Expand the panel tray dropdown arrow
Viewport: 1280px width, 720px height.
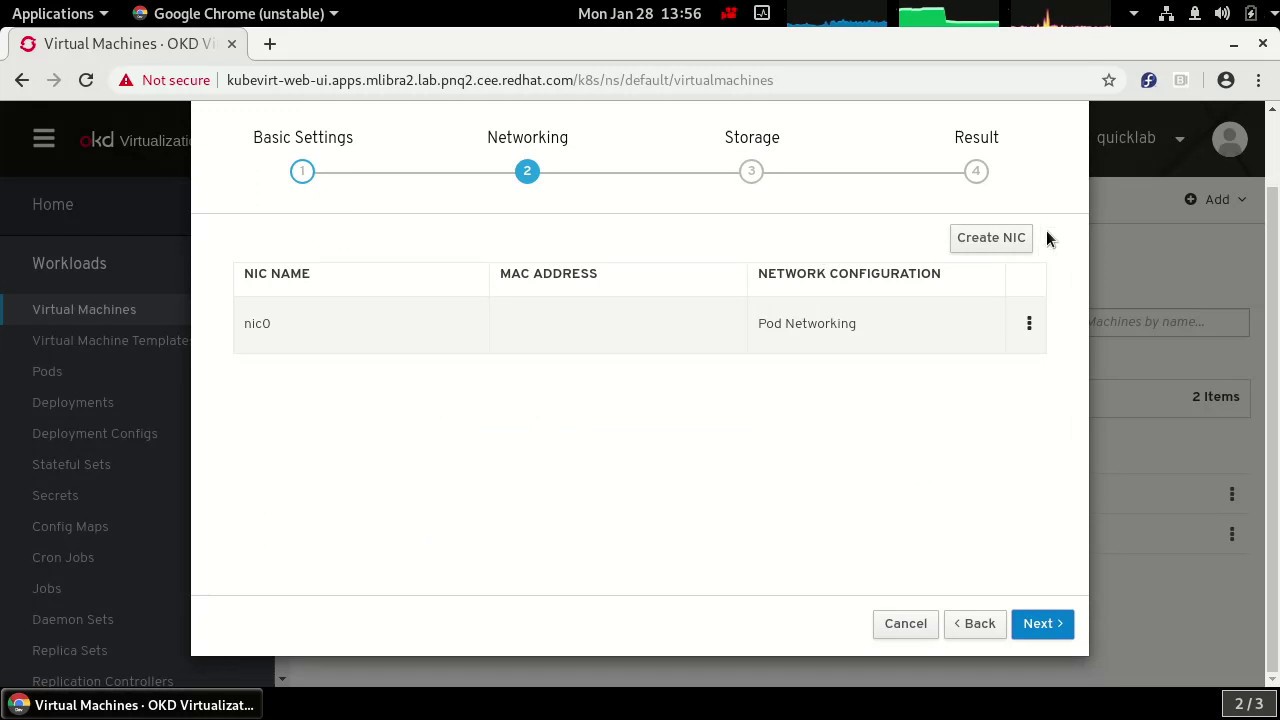click(1133, 13)
